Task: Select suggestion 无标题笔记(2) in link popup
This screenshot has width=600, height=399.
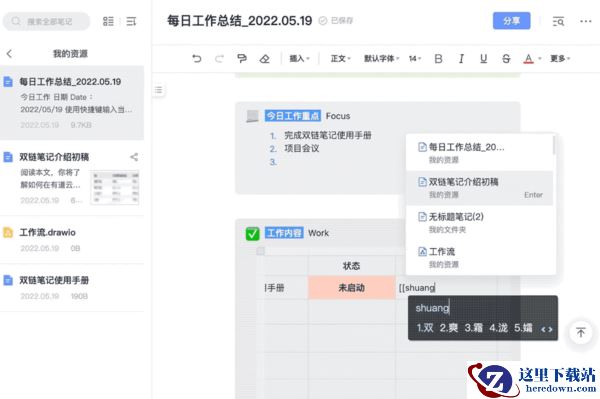Action: pyautogui.click(x=479, y=223)
